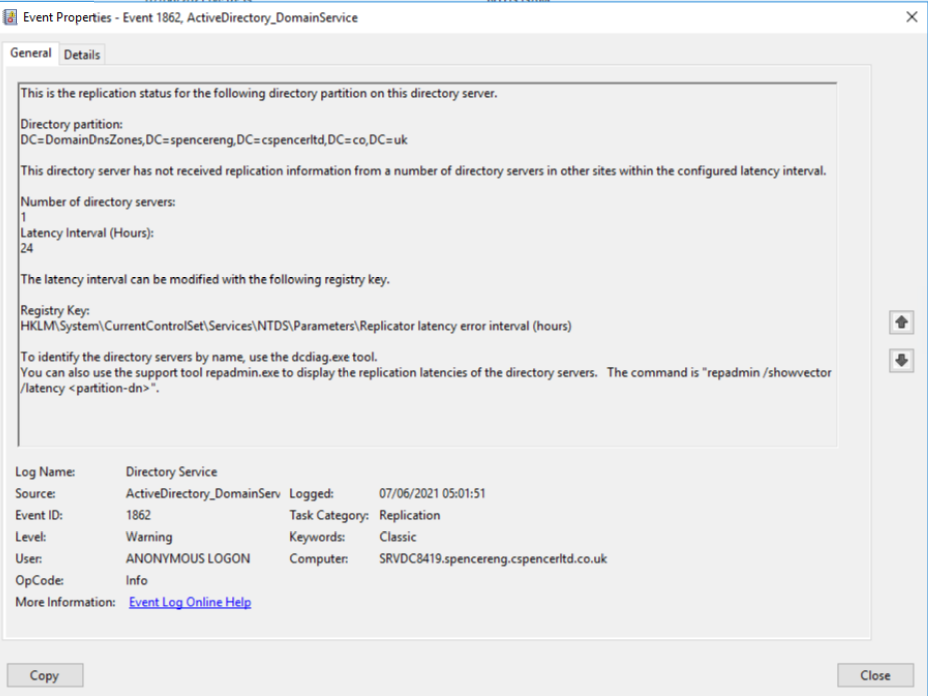Click the Event Properties title bar icon
Screen dimensions: 928x696
point(11,17)
